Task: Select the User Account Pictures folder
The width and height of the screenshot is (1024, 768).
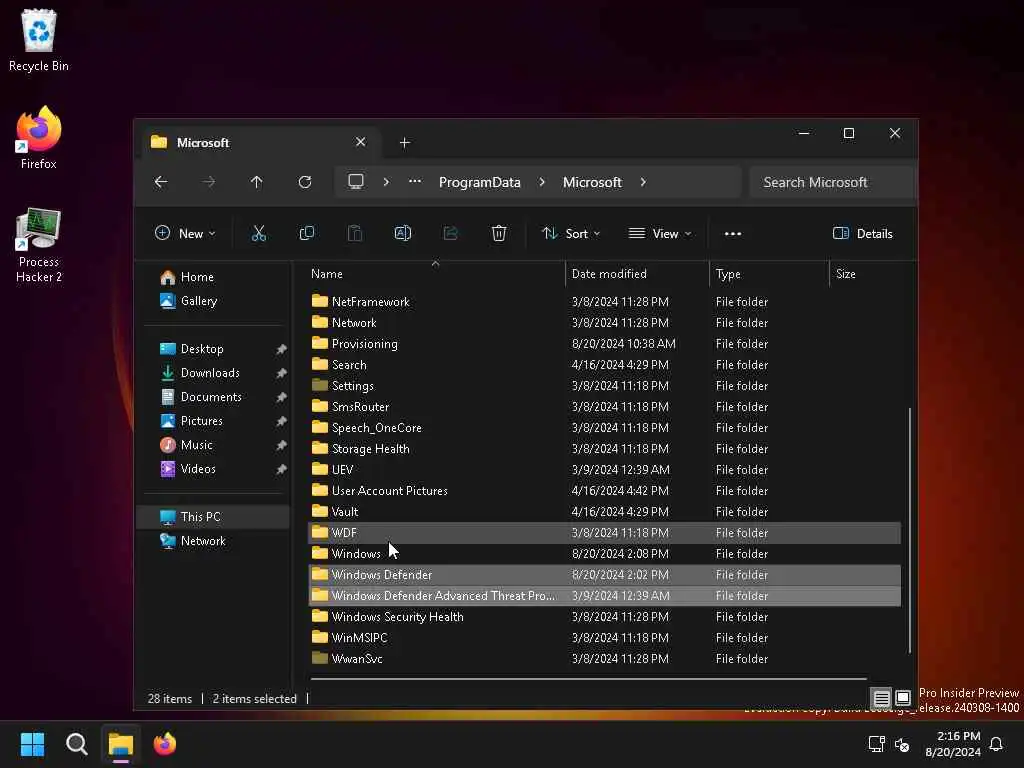Action: click(x=604, y=490)
